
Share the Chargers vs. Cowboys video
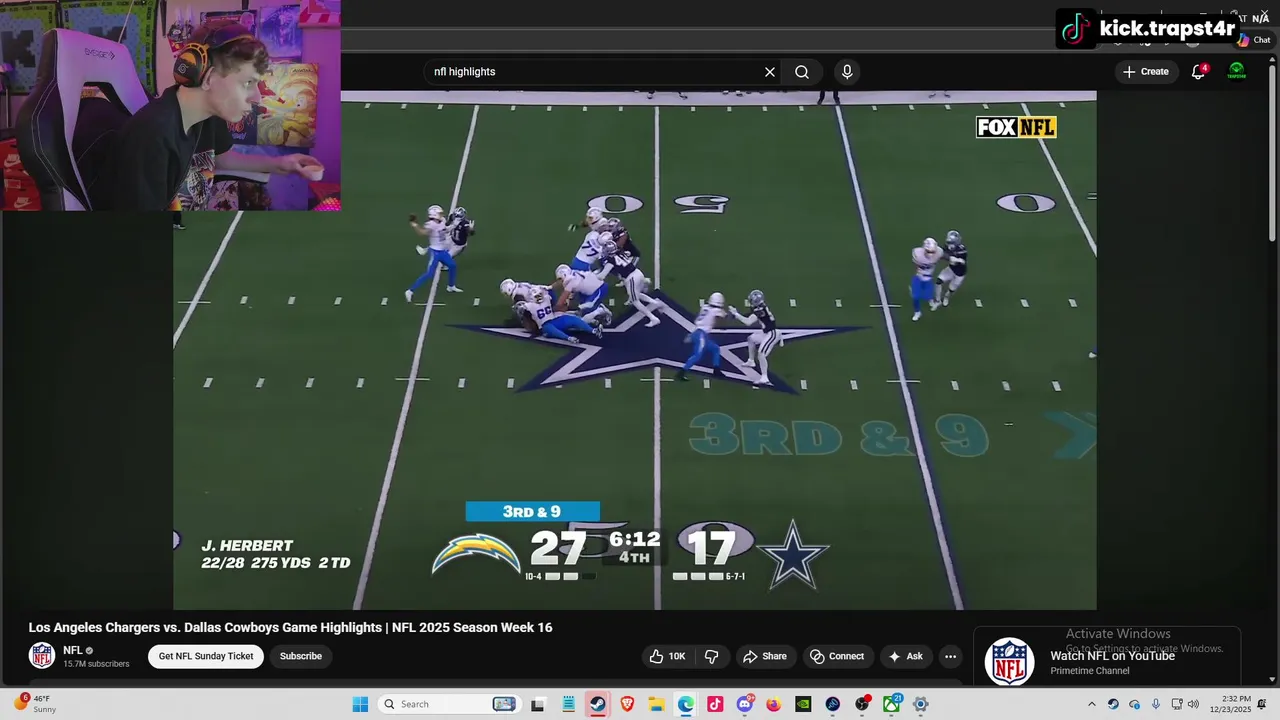[764, 656]
